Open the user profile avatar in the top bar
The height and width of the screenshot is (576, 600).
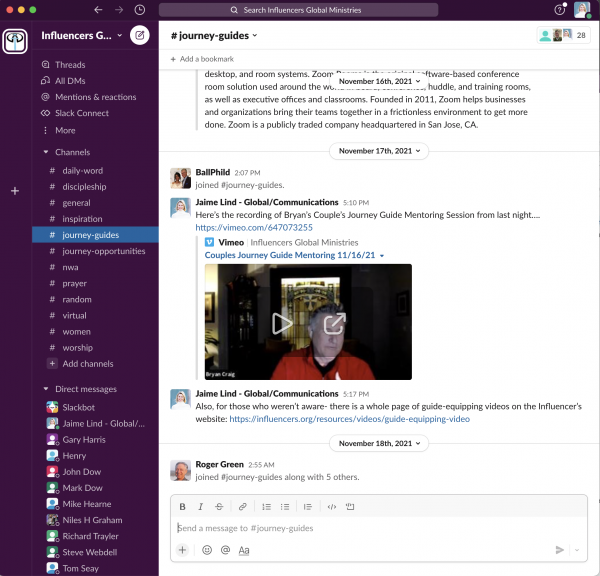582,10
